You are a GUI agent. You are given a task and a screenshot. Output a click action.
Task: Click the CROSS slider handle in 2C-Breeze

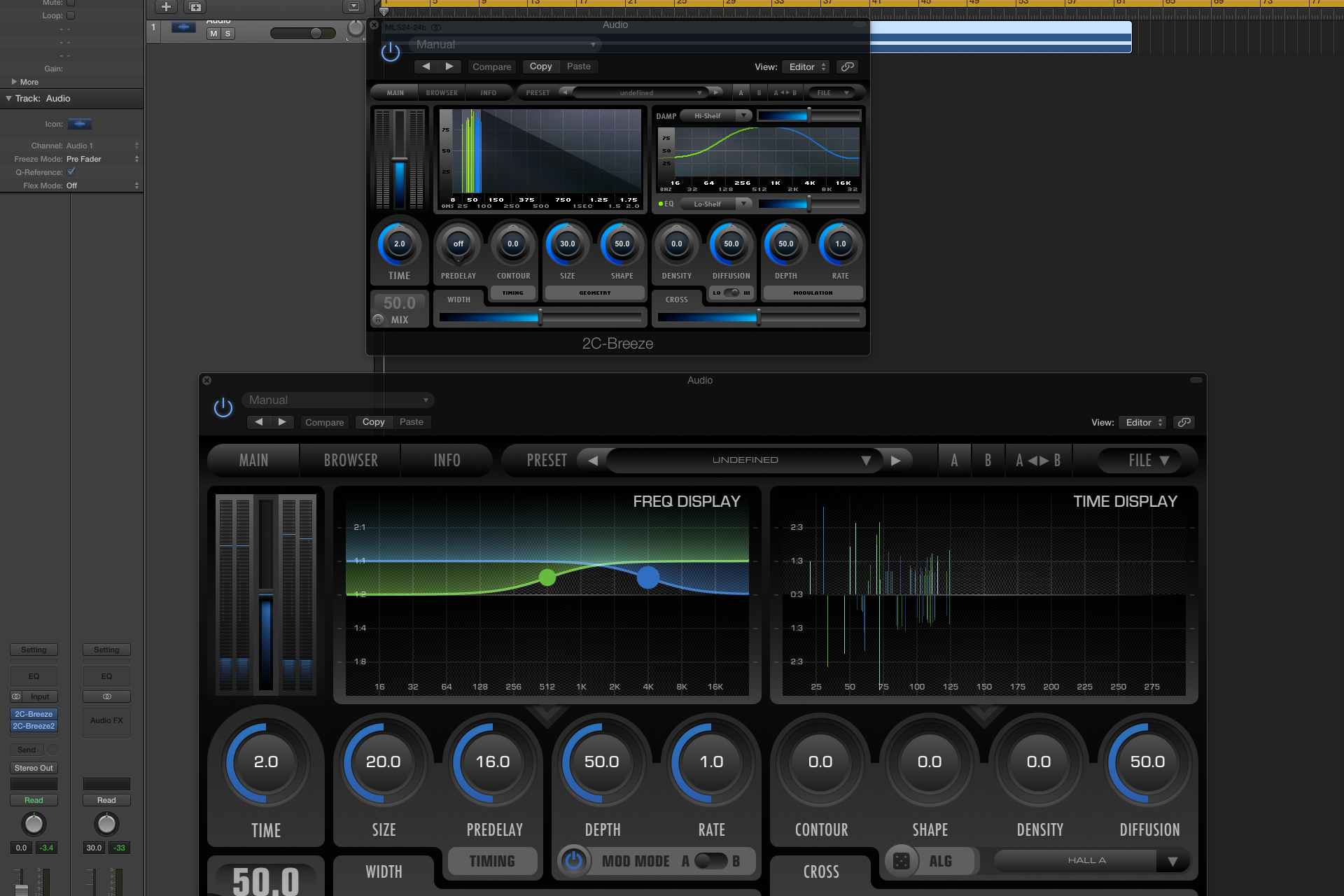(x=758, y=317)
